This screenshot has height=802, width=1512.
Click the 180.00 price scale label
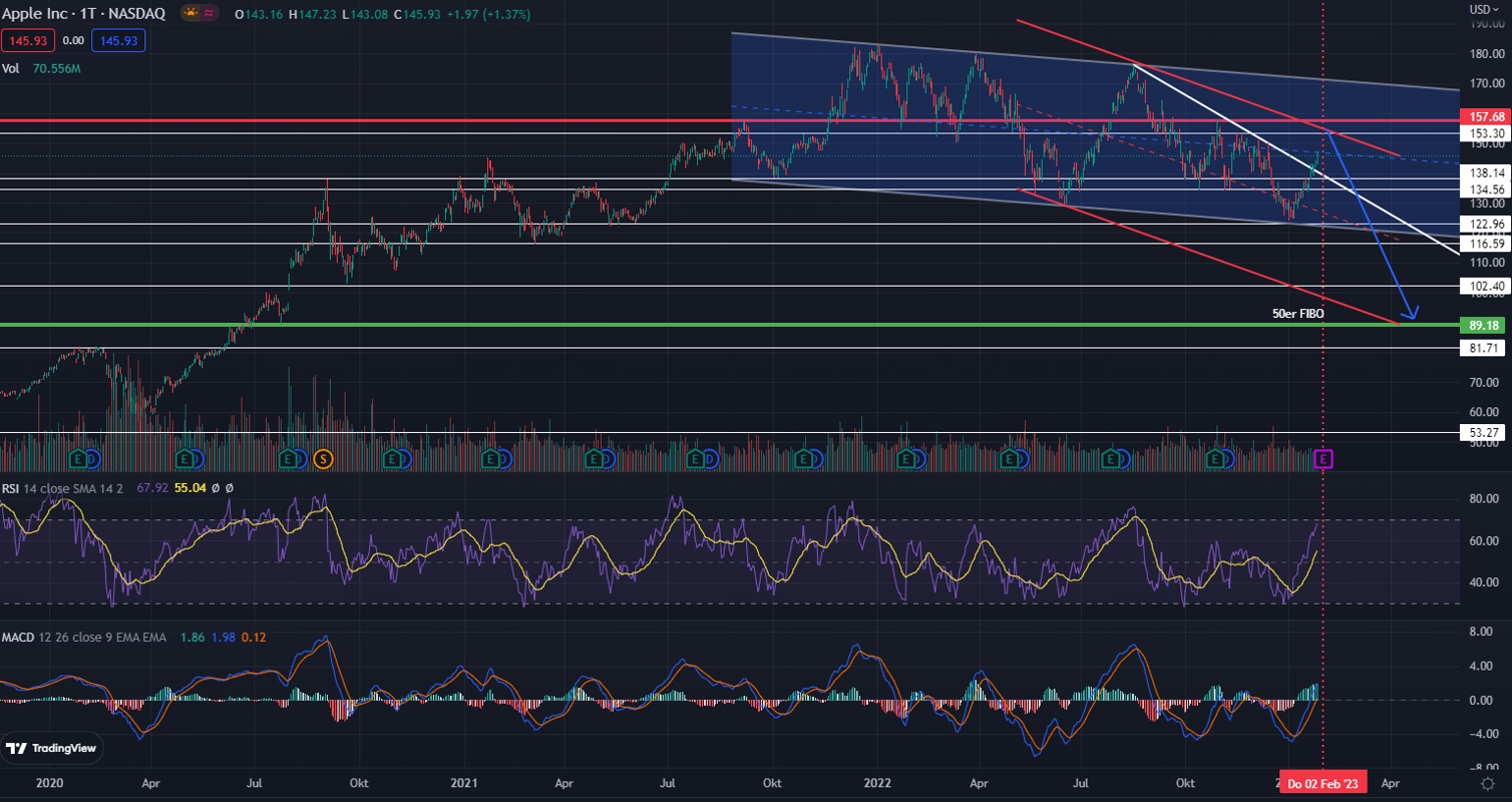pos(1486,54)
